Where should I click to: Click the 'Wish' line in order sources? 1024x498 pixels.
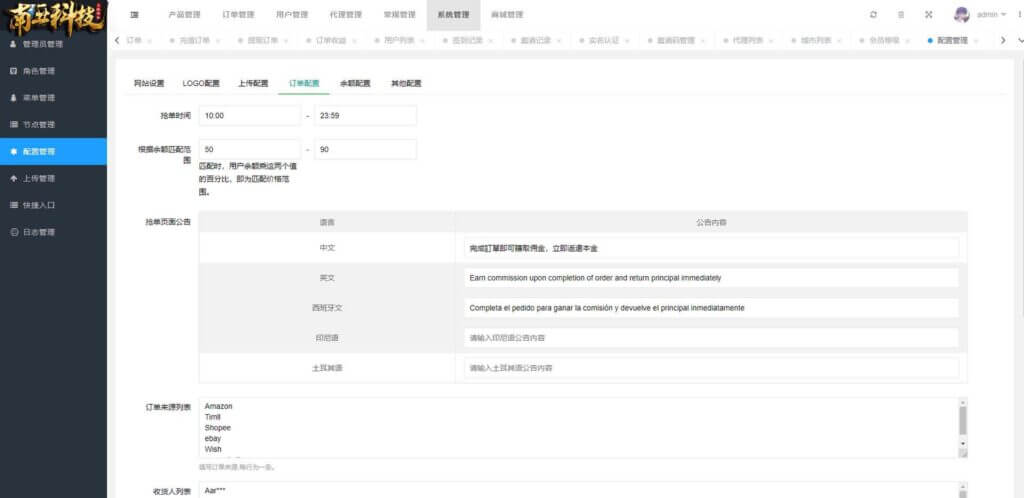tap(213, 449)
